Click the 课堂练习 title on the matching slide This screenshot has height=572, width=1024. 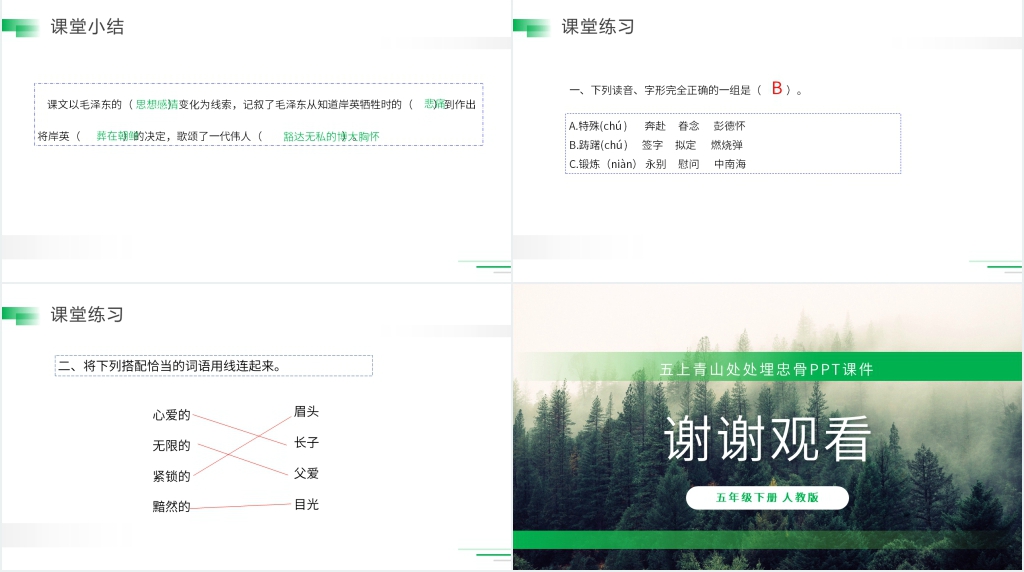87,315
